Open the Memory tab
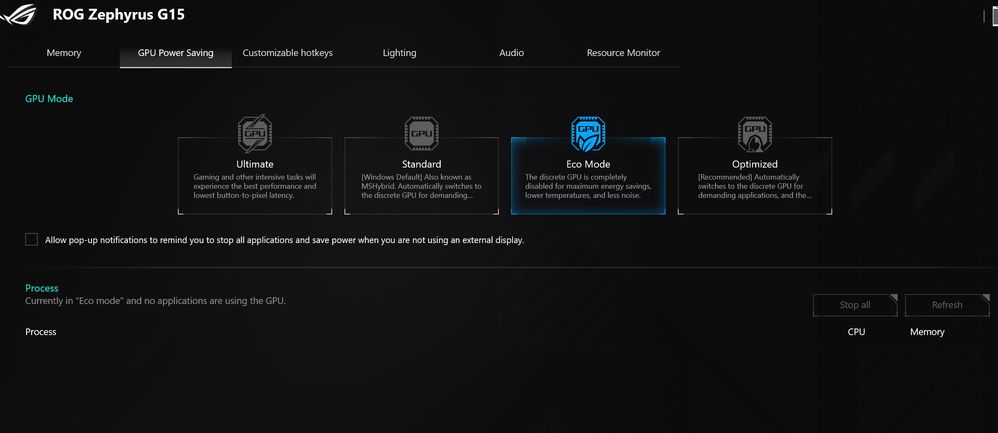Image resolution: width=998 pixels, height=433 pixels. 64,53
